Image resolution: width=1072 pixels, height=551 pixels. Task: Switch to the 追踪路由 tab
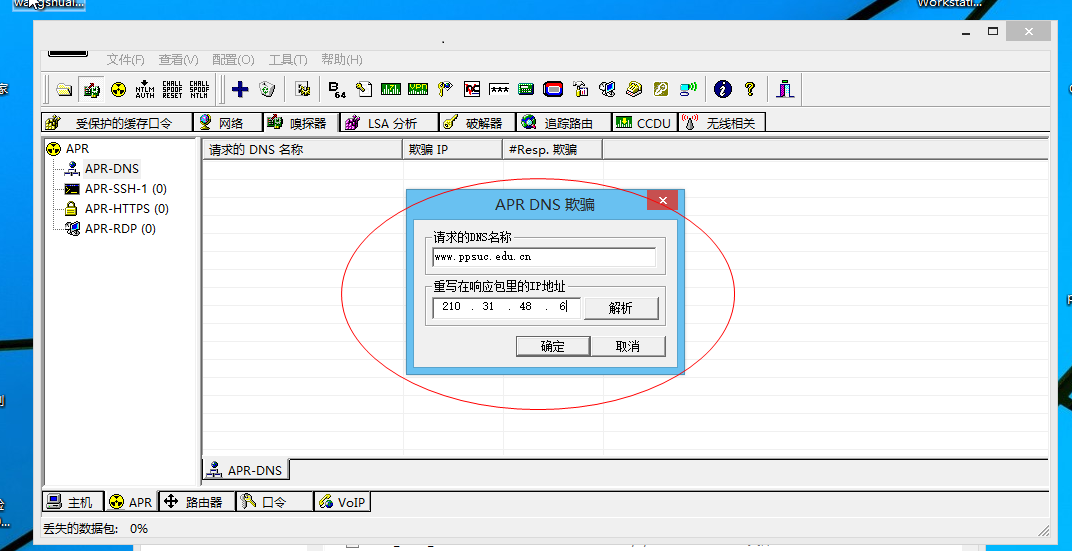[x=564, y=123]
